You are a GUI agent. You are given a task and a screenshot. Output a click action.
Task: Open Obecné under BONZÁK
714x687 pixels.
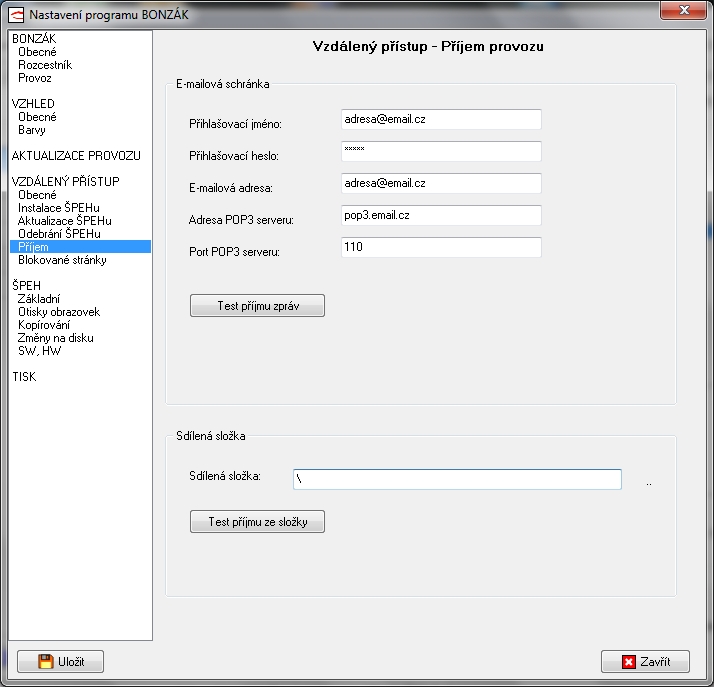pos(37,52)
